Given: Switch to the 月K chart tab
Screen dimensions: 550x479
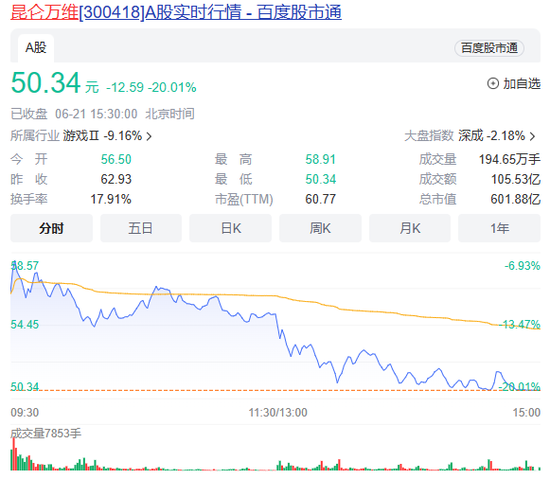Looking at the screenshot, I should [410, 228].
